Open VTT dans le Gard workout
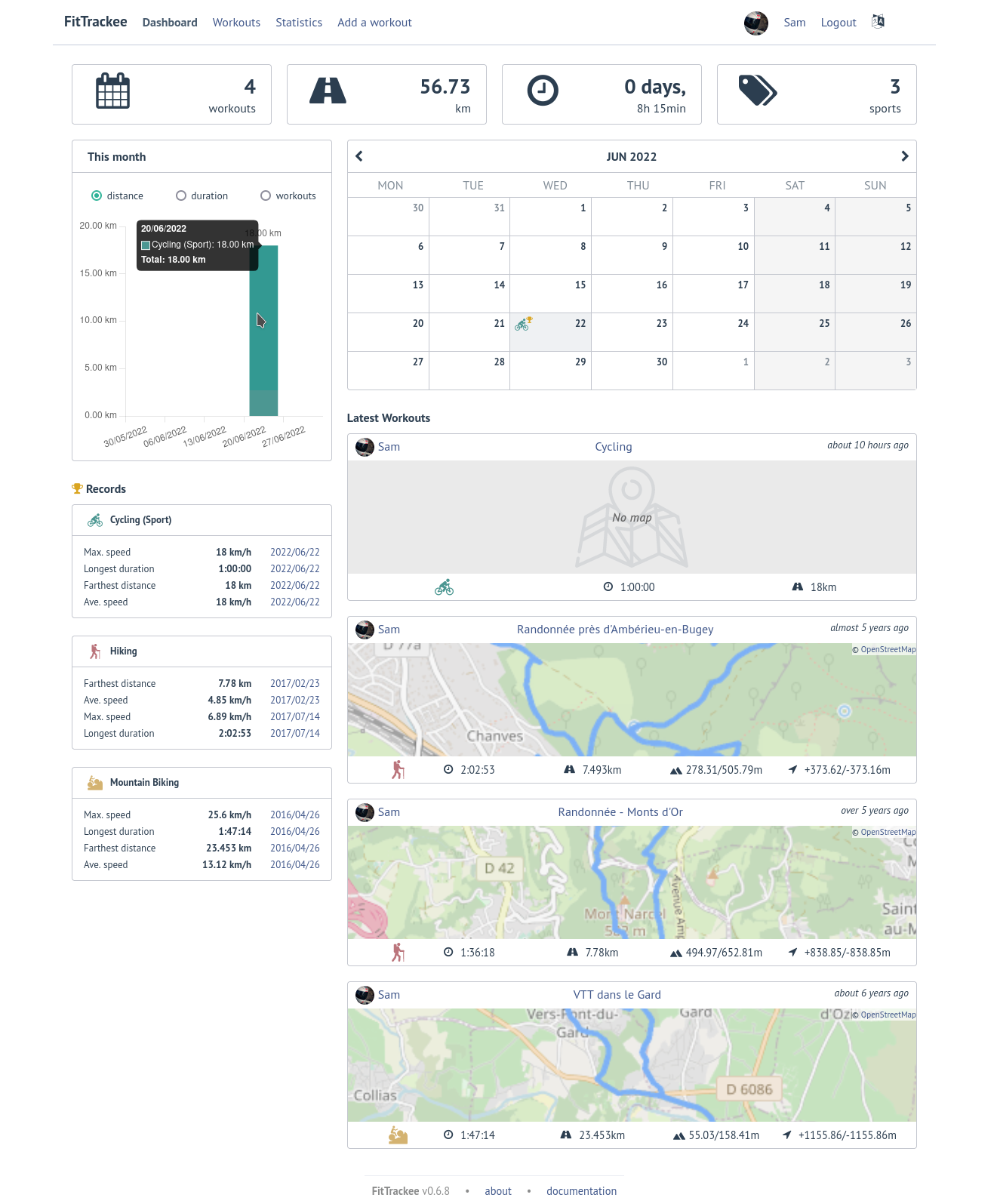 click(x=617, y=995)
